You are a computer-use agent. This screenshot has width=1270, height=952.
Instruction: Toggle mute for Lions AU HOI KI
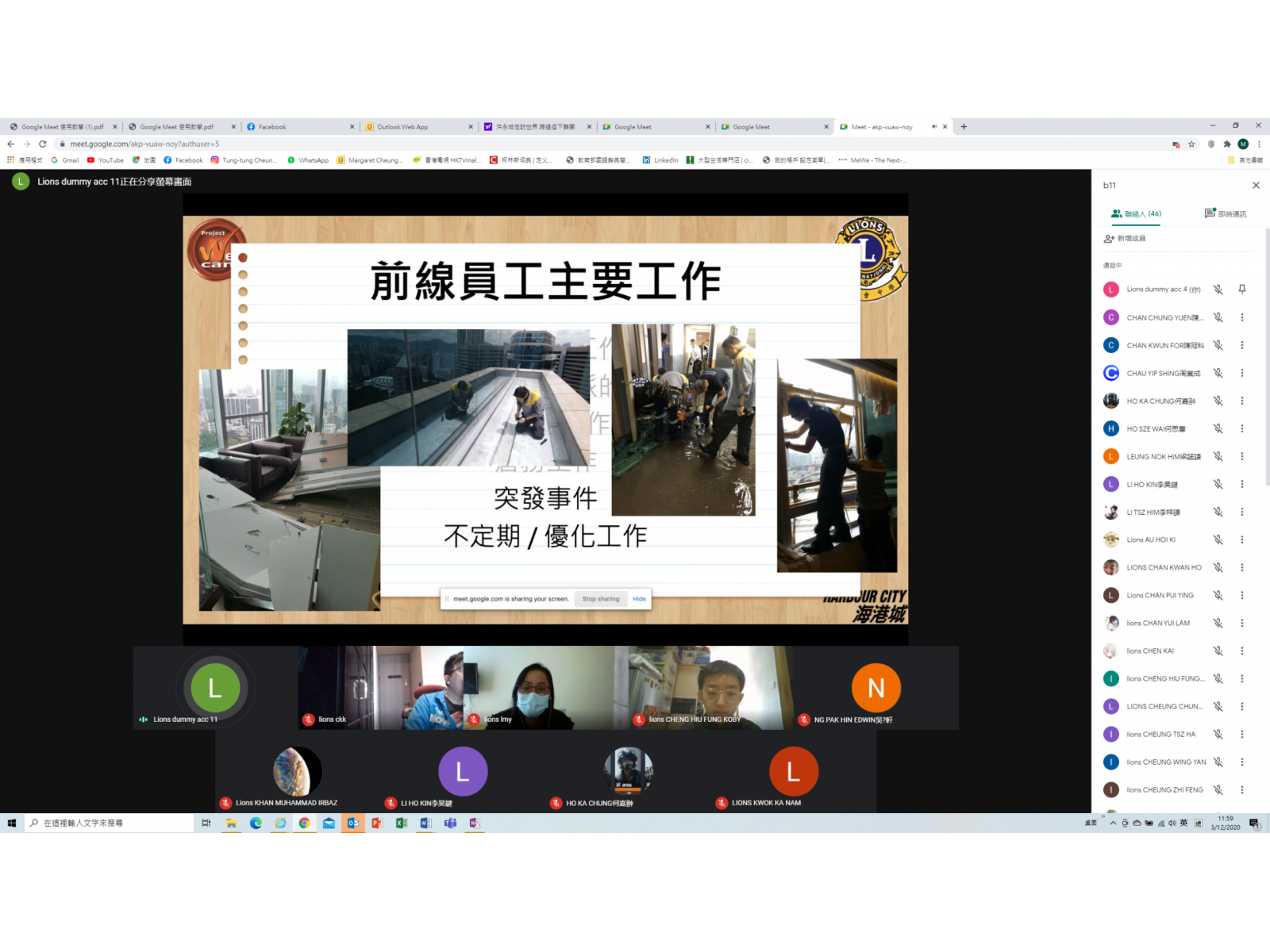pos(1218,539)
